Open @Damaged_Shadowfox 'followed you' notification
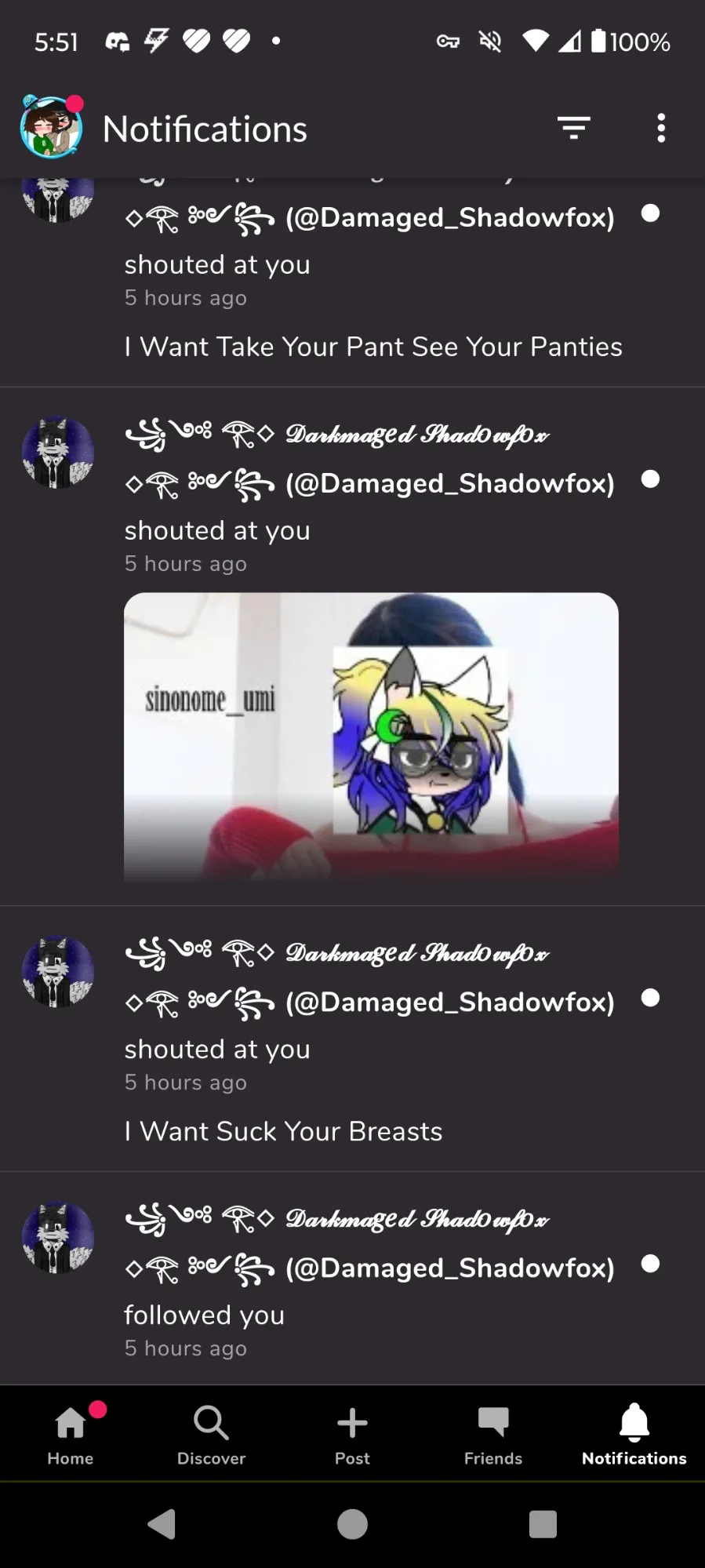 pyautogui.click(x=352, y=1279)
